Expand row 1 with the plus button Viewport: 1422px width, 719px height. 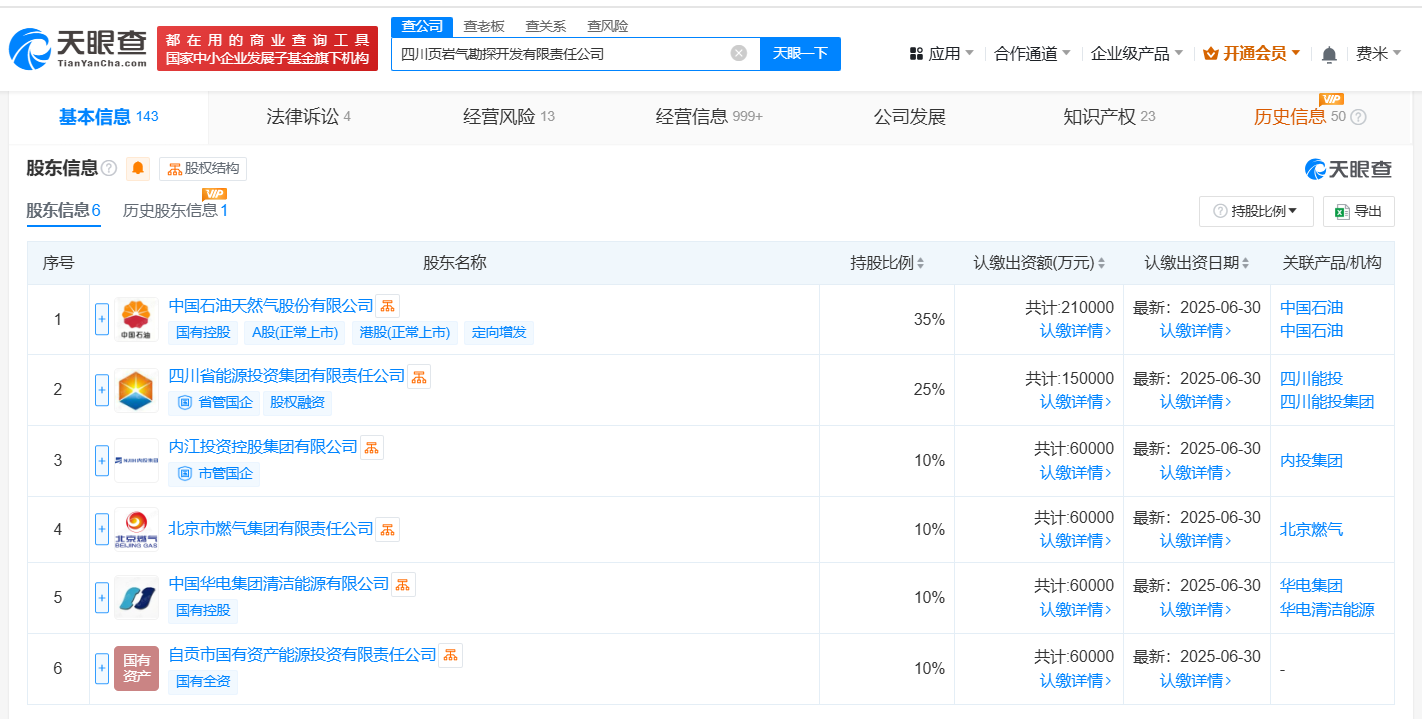point(101,319)
